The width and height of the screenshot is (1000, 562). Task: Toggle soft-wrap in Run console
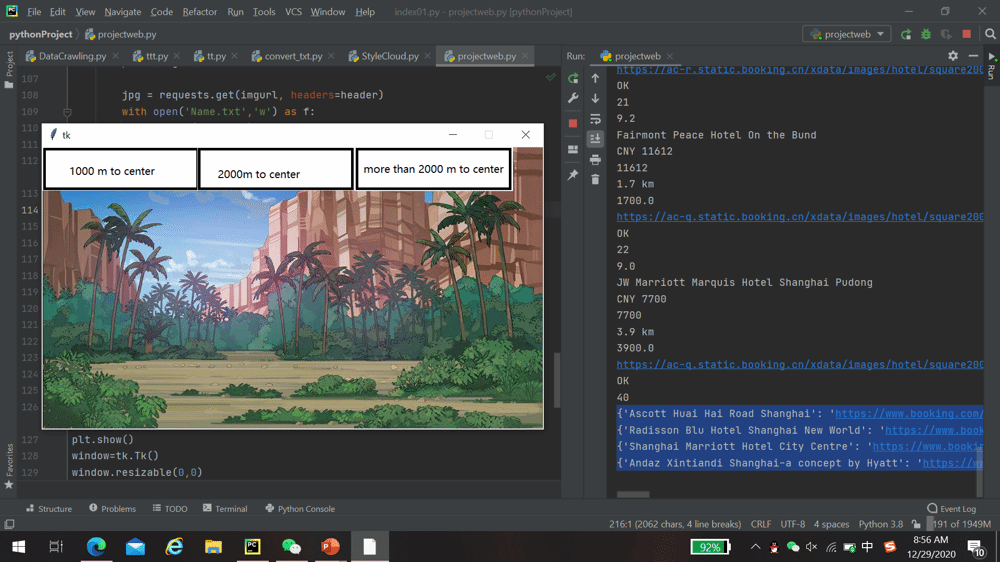[595, 119]
